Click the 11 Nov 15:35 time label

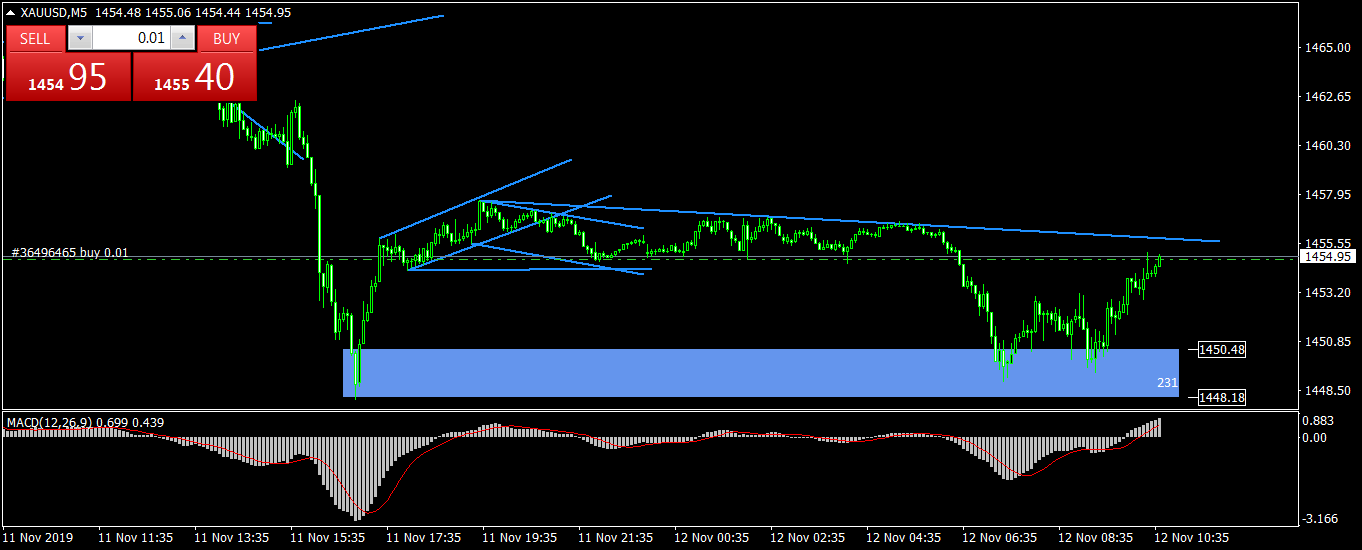click(x=328, y=538)
